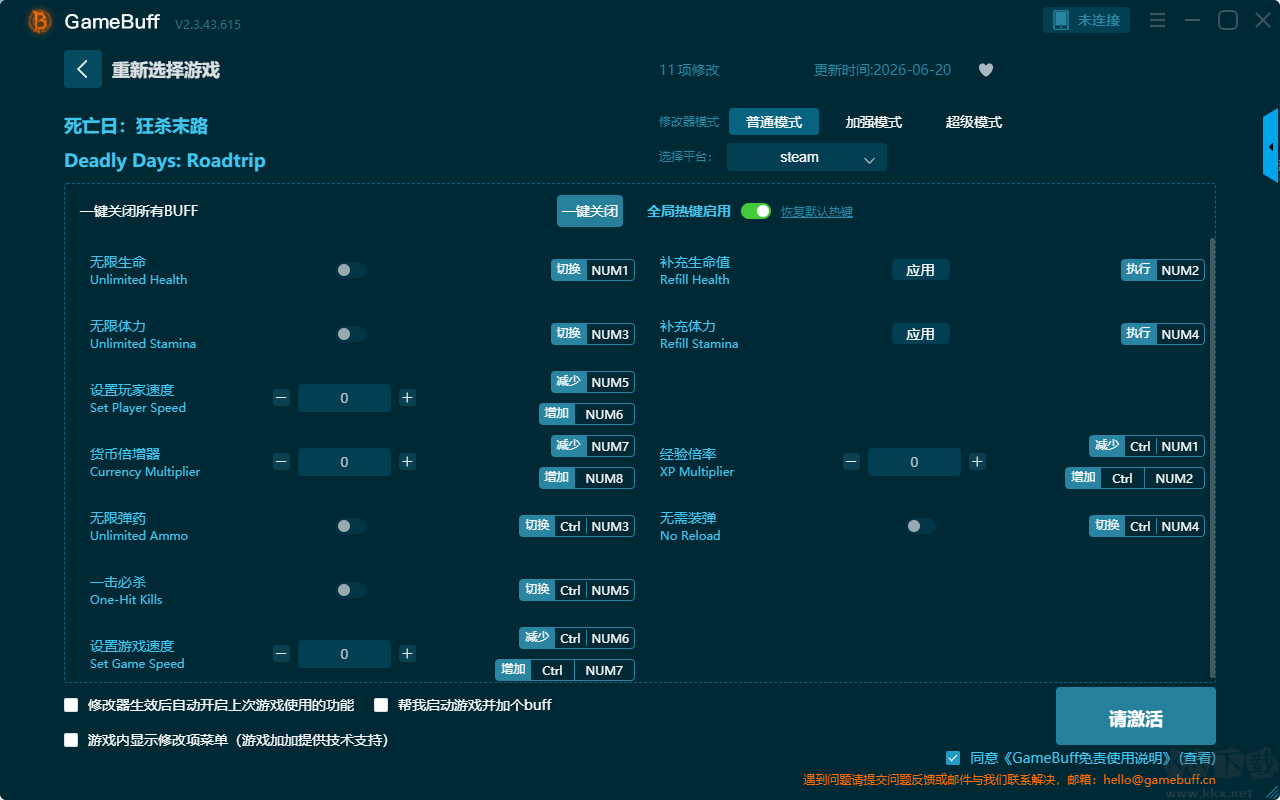Click NUM4 hotkey for Refill Stamina
1280x800 pixels.
pos(1180,334)
